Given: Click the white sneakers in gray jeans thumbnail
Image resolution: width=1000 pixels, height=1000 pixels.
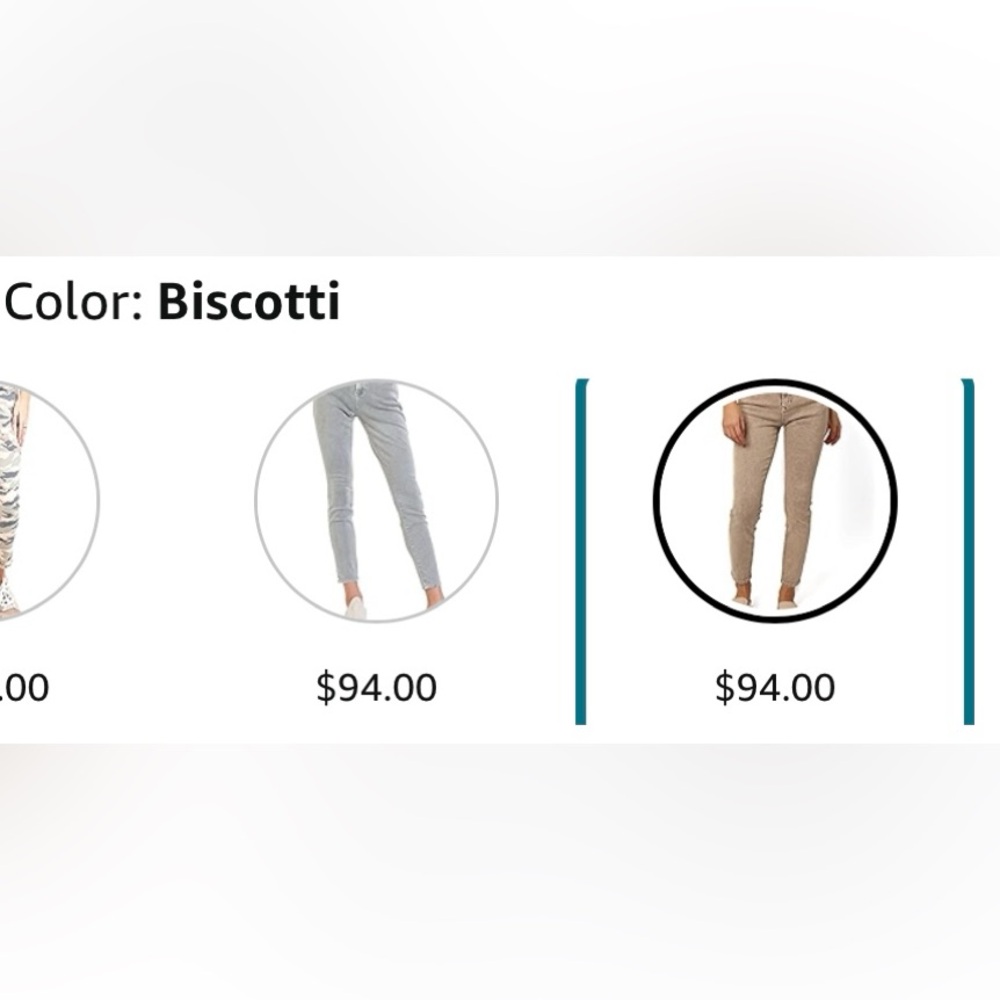Looking at the screenshot, I should click(x=355, y=606).
